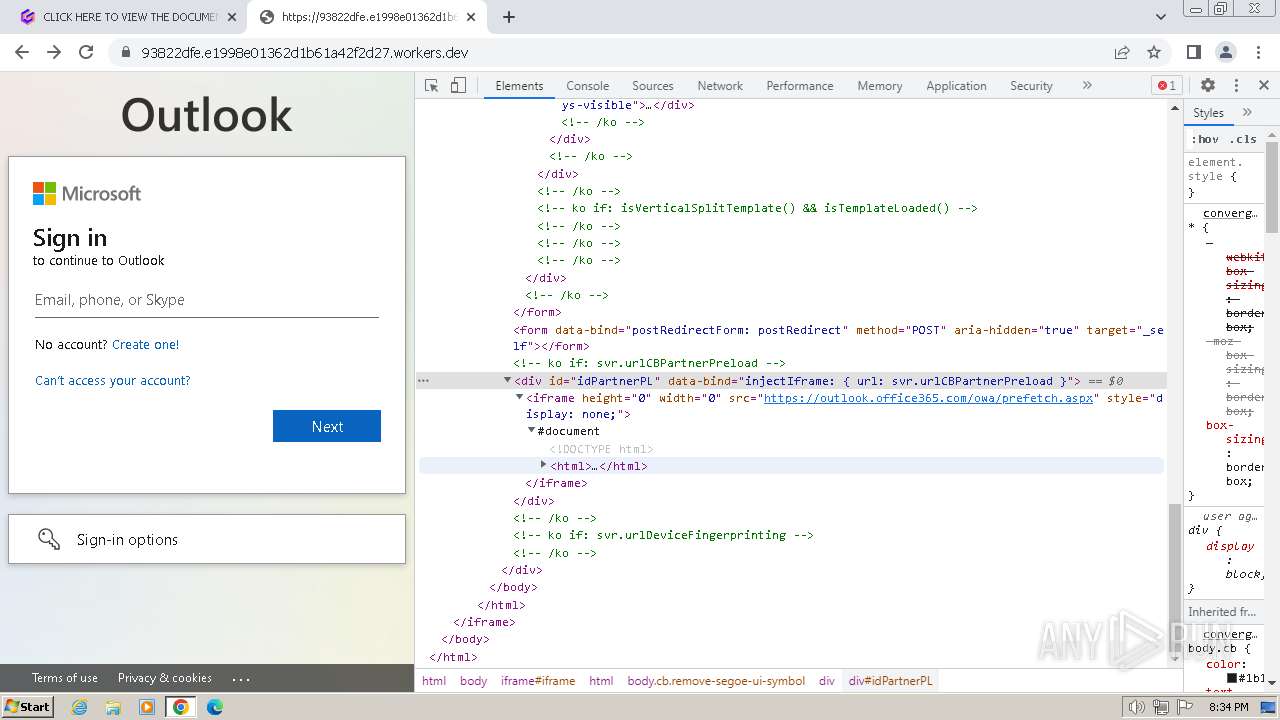Click the Next button
The image size is (1280, 720).
pos(327,426)
